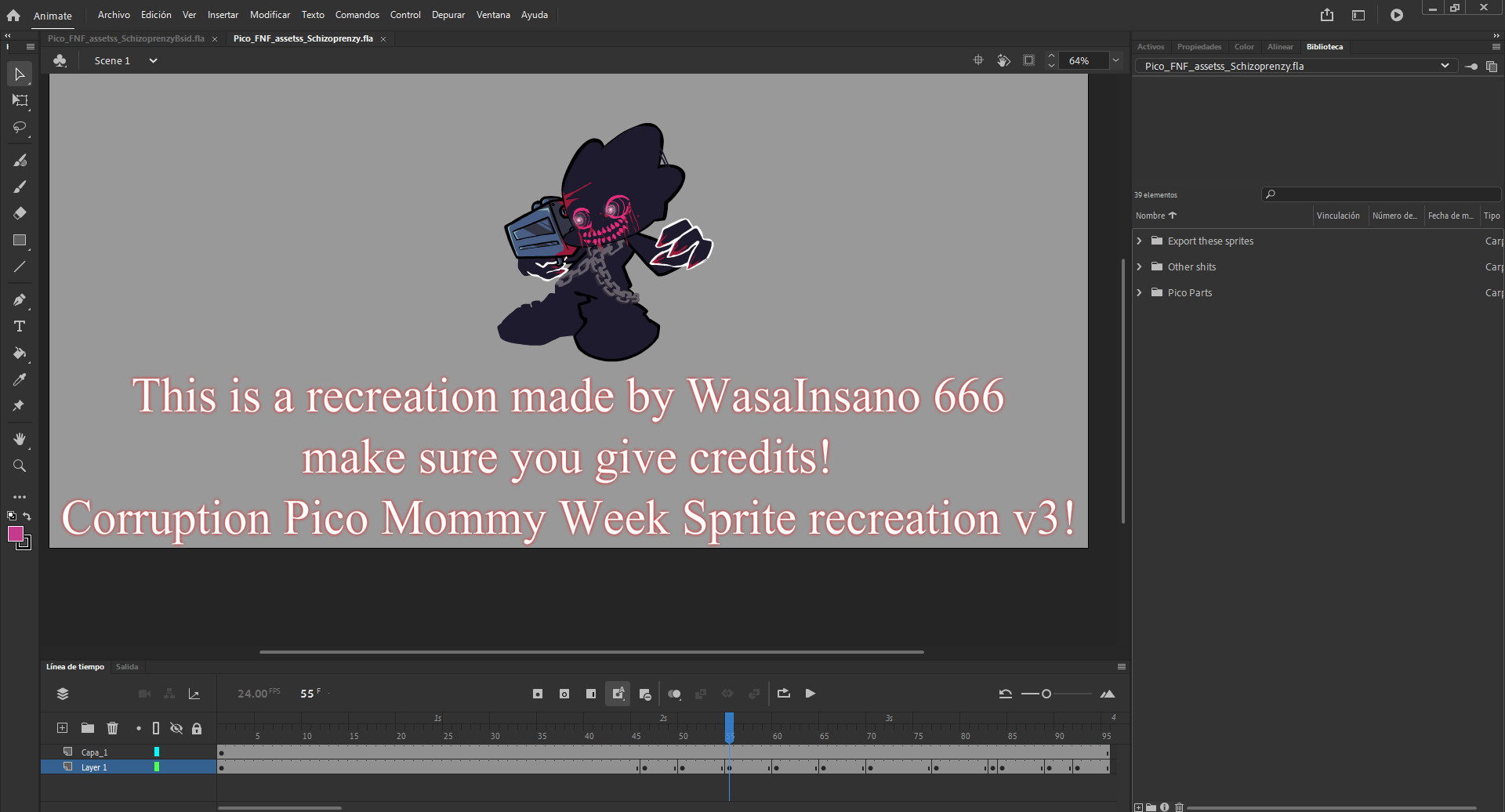This screenshot has height=812, width=1505.
Task: Switch to the Pico_FNF_assetss_SchizoprenzyBsid.fla tab
Action: click(x=124, y=38)
